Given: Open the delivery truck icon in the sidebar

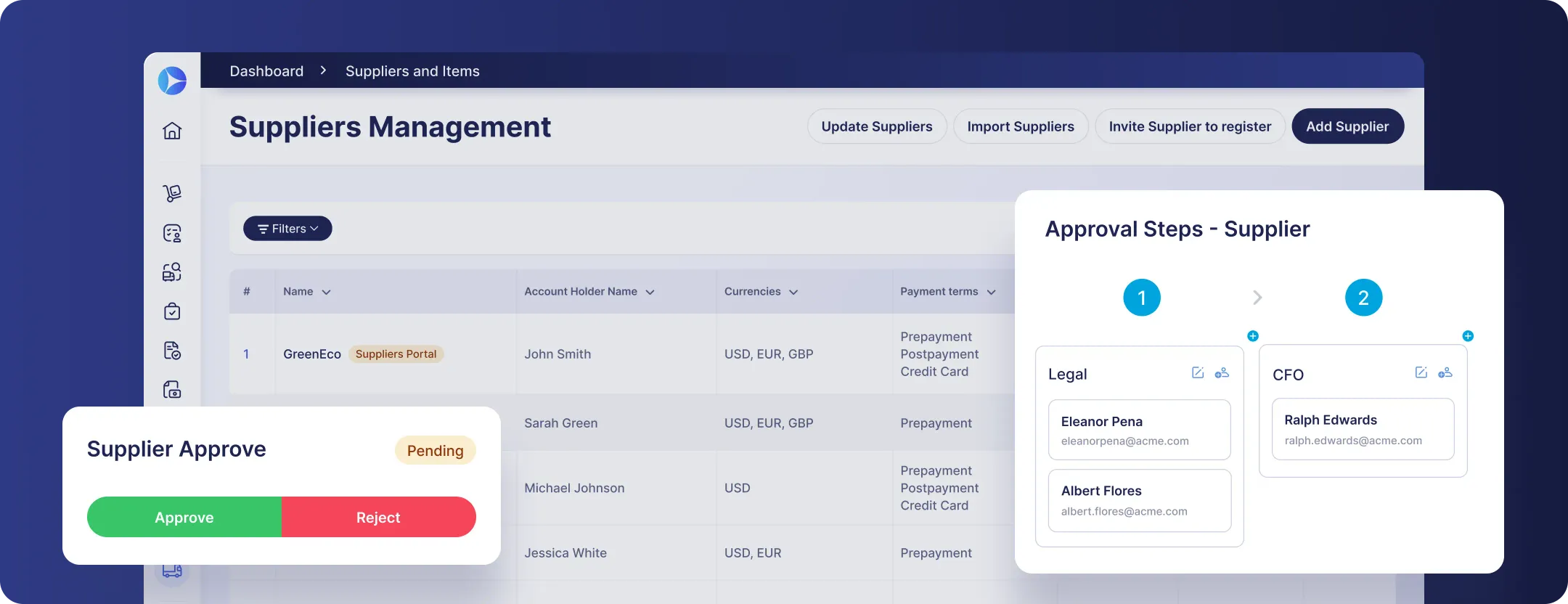Looking at the screenshot, I should 172,571.
